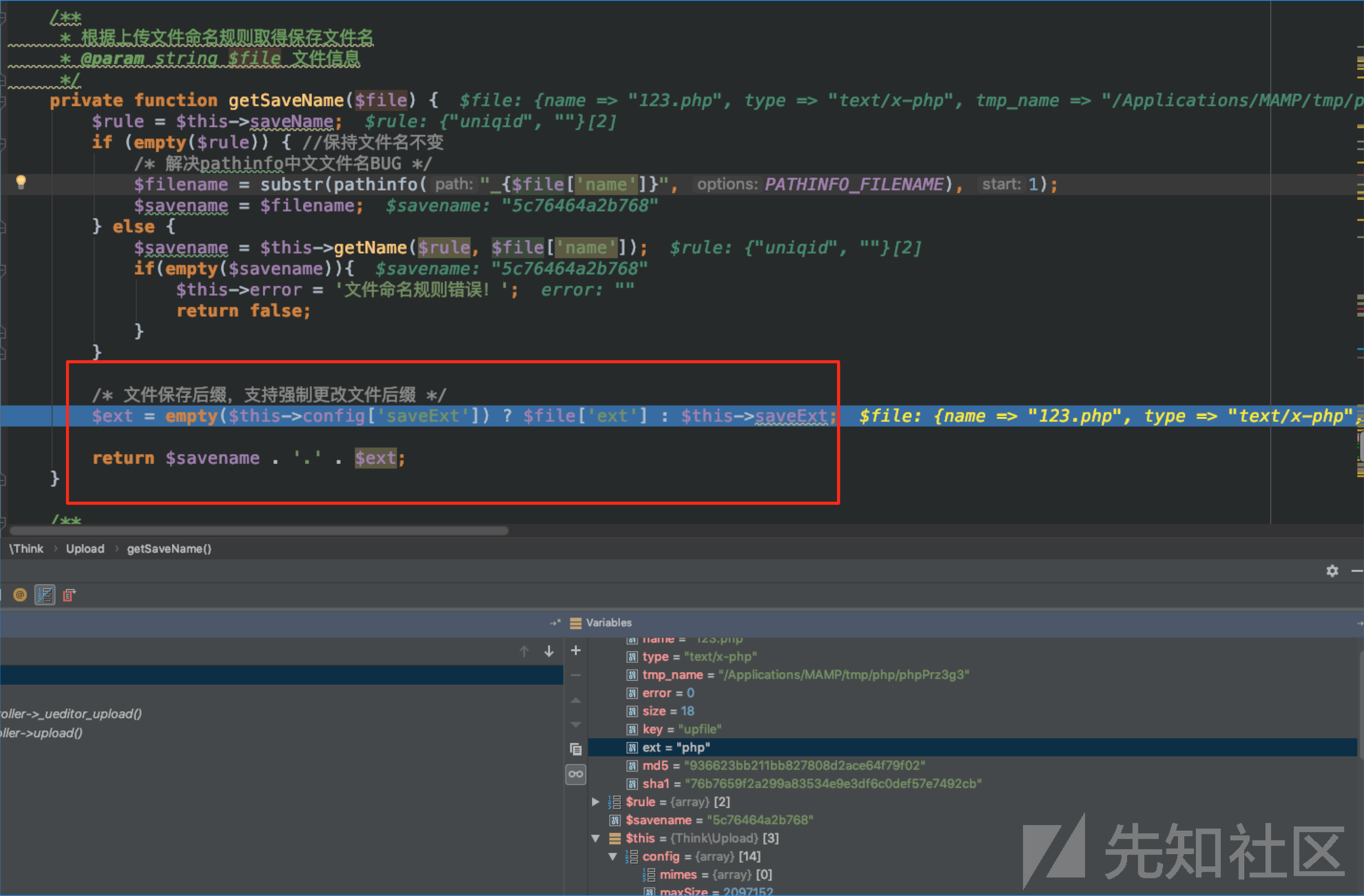Expand the $rule array node
The image size is (1364, 896).
pos(596,802)
